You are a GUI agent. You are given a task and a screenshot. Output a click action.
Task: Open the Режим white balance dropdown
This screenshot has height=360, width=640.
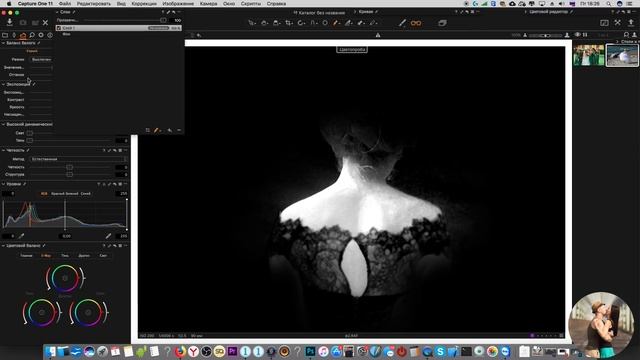41,60
